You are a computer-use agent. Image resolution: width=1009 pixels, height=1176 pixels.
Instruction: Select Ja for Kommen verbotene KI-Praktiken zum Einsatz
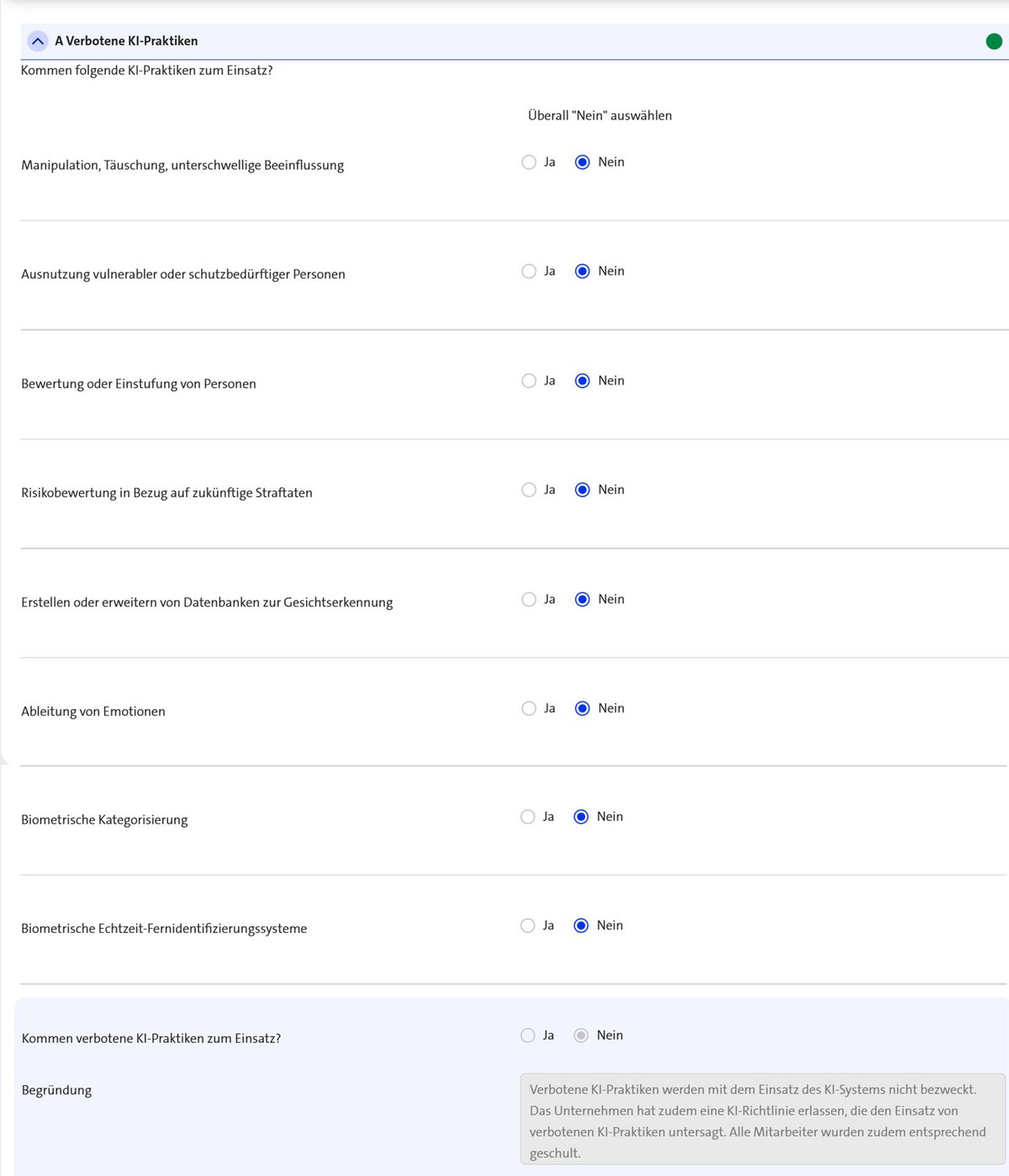[x=527, y=1036]
